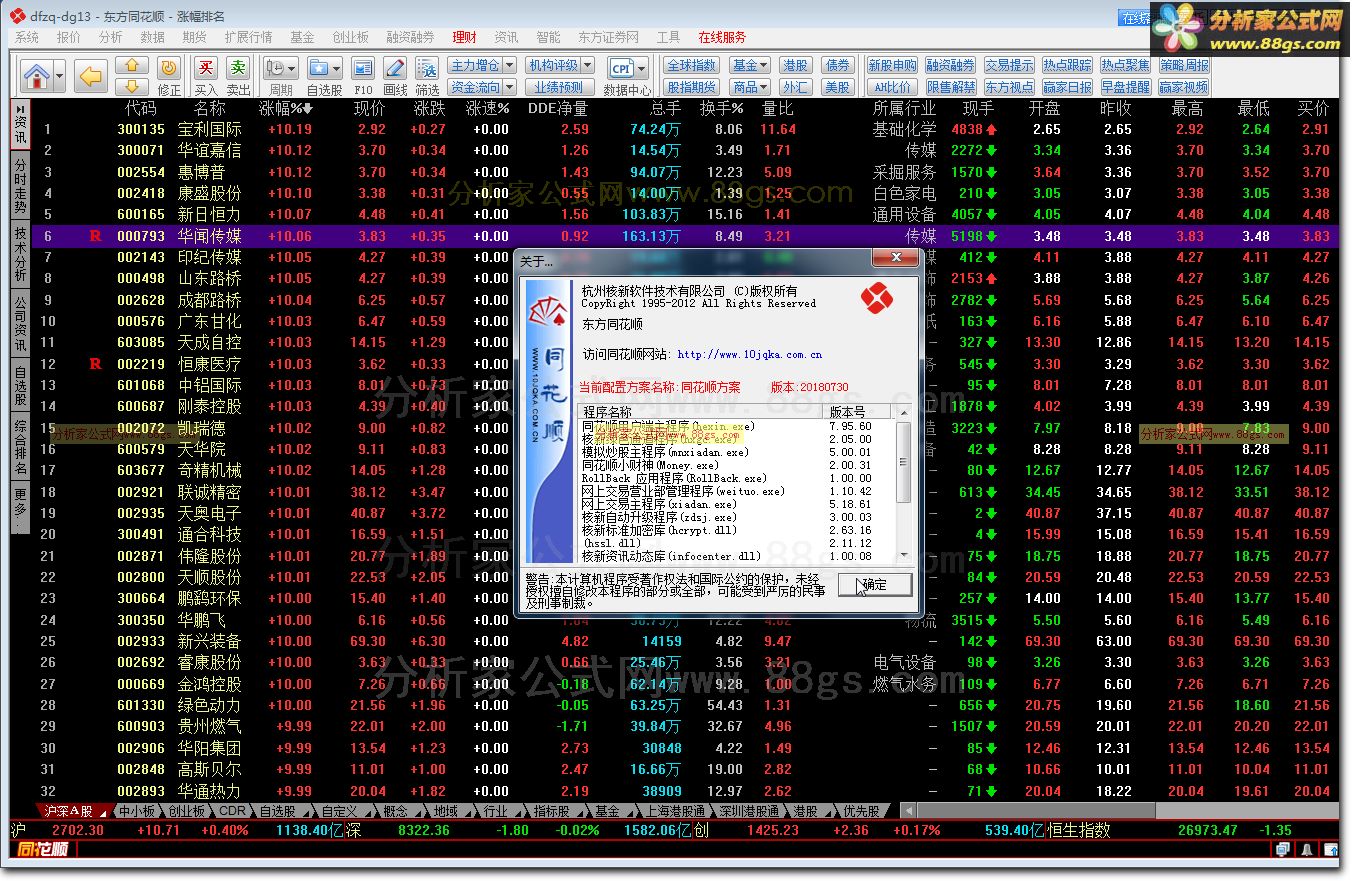
Task: Open the 报价 menu
Action: click(x=69, y=37)
